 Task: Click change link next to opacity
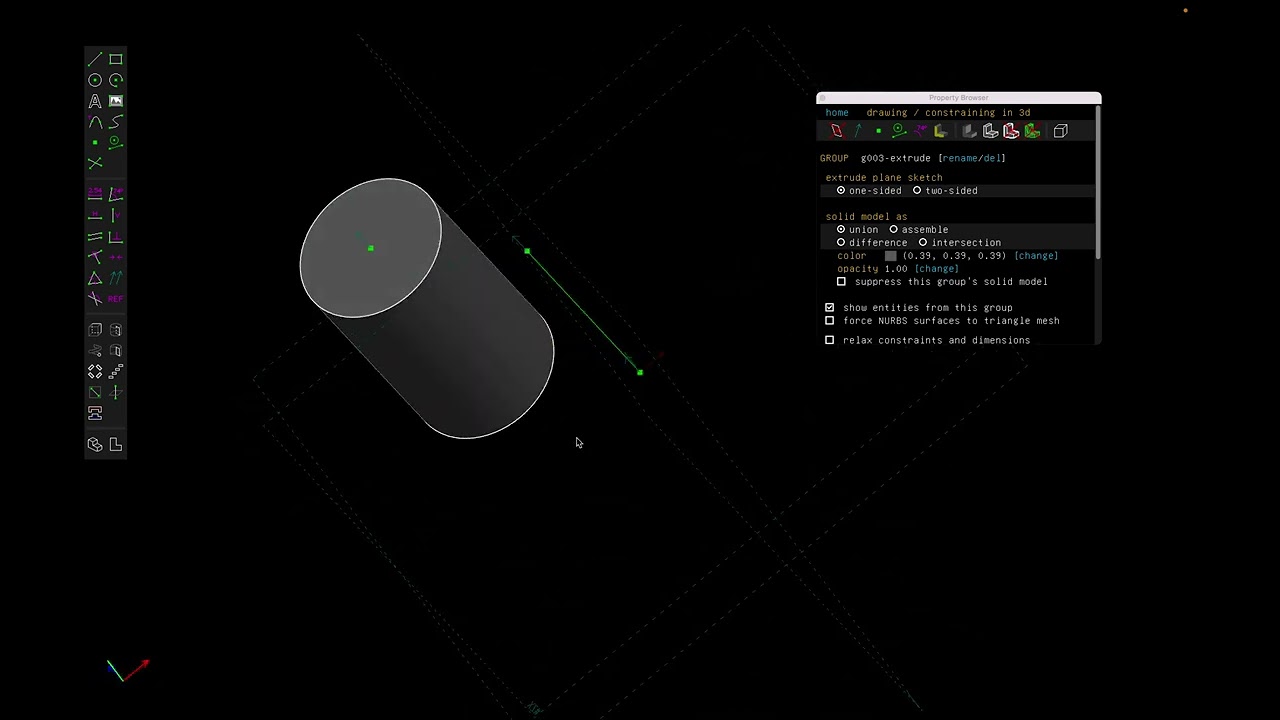point(936,268)
